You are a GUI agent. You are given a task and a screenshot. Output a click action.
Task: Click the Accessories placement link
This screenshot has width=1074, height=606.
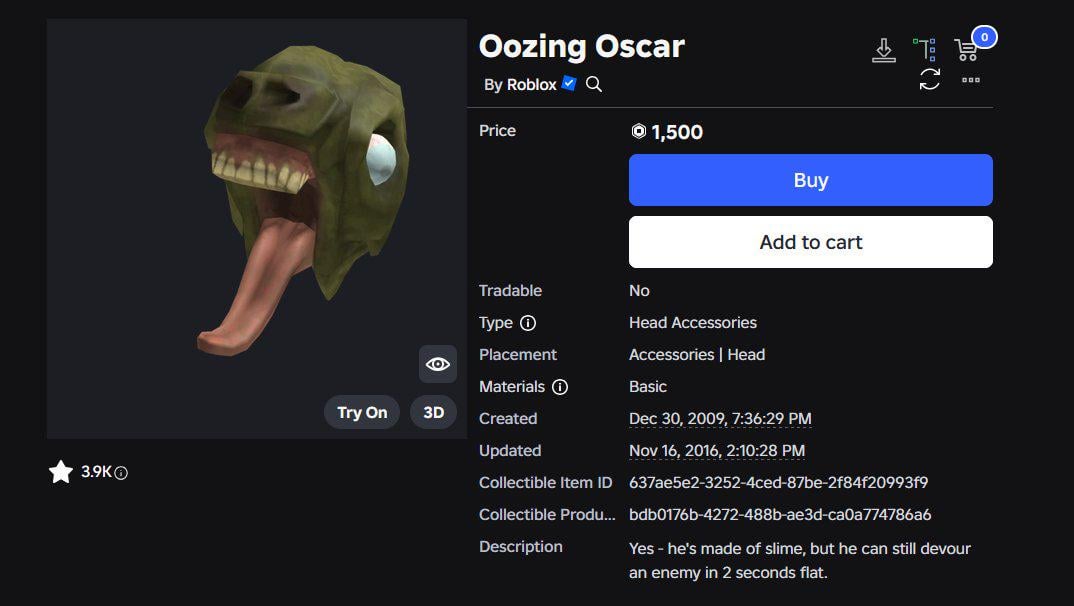(671, 355)
